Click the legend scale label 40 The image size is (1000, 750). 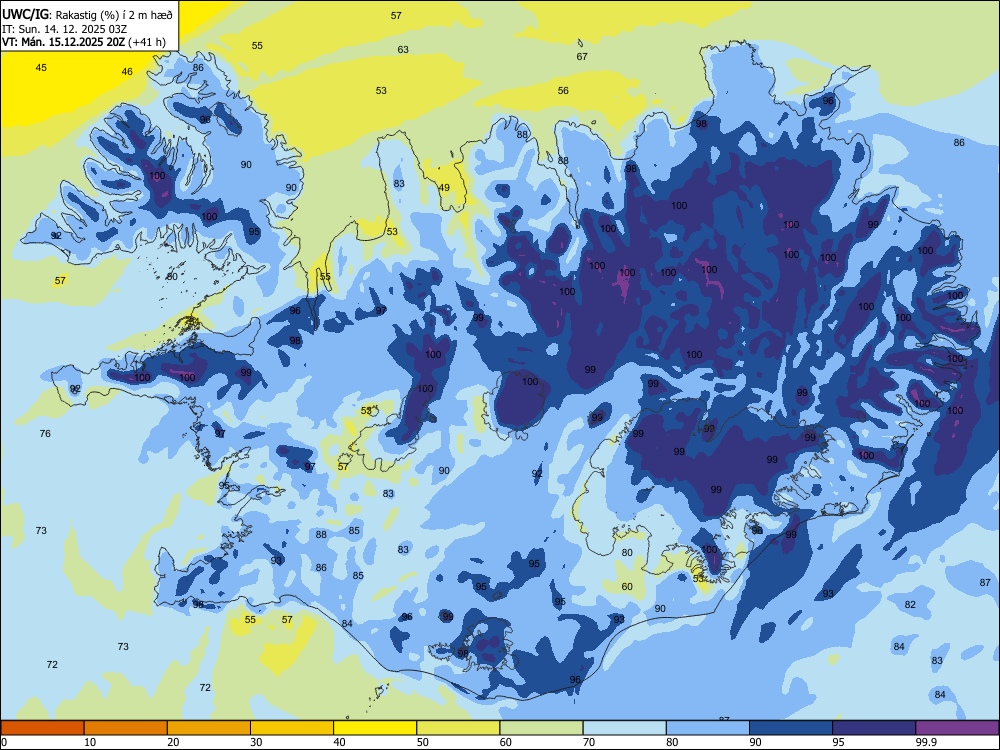click(340, 742)
